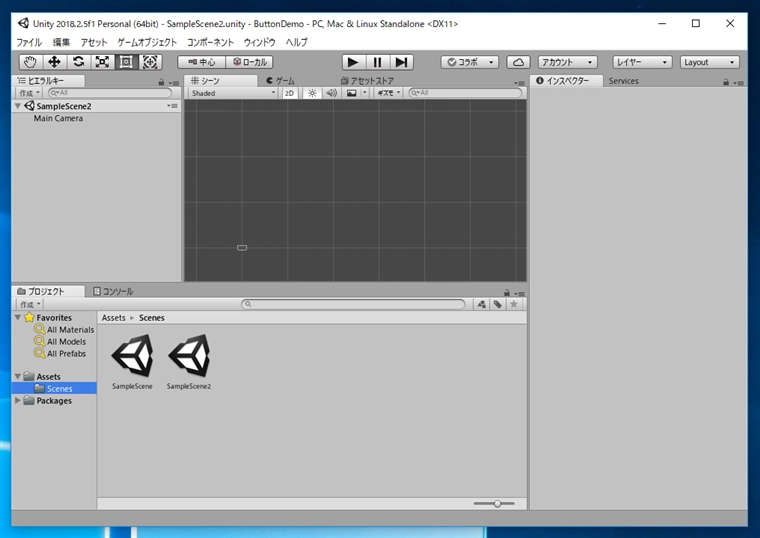This screenshot has width=760, height=538.
Task: Toggle scene lighting sun icon
Action: tap(312, 93)
